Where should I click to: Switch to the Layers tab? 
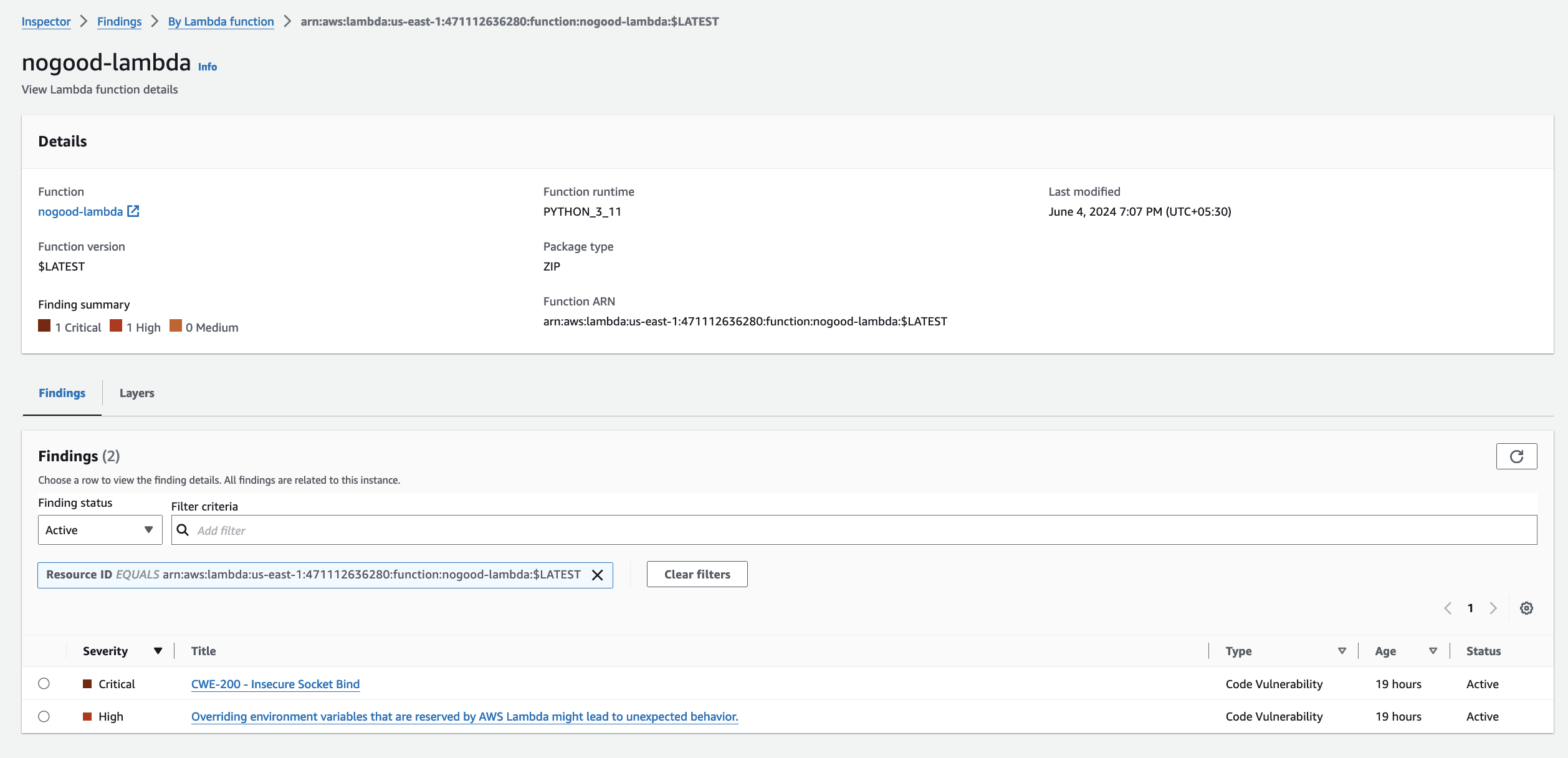click(136, 393)
